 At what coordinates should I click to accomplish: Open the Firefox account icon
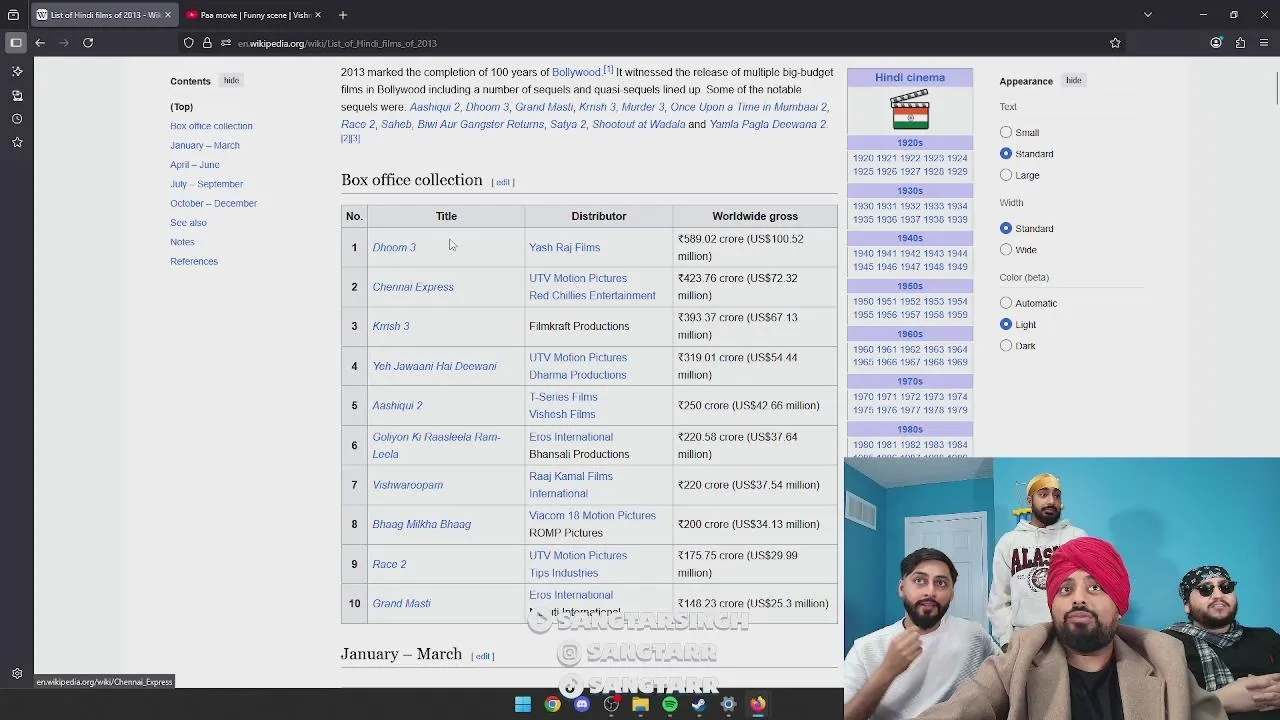1216,43
